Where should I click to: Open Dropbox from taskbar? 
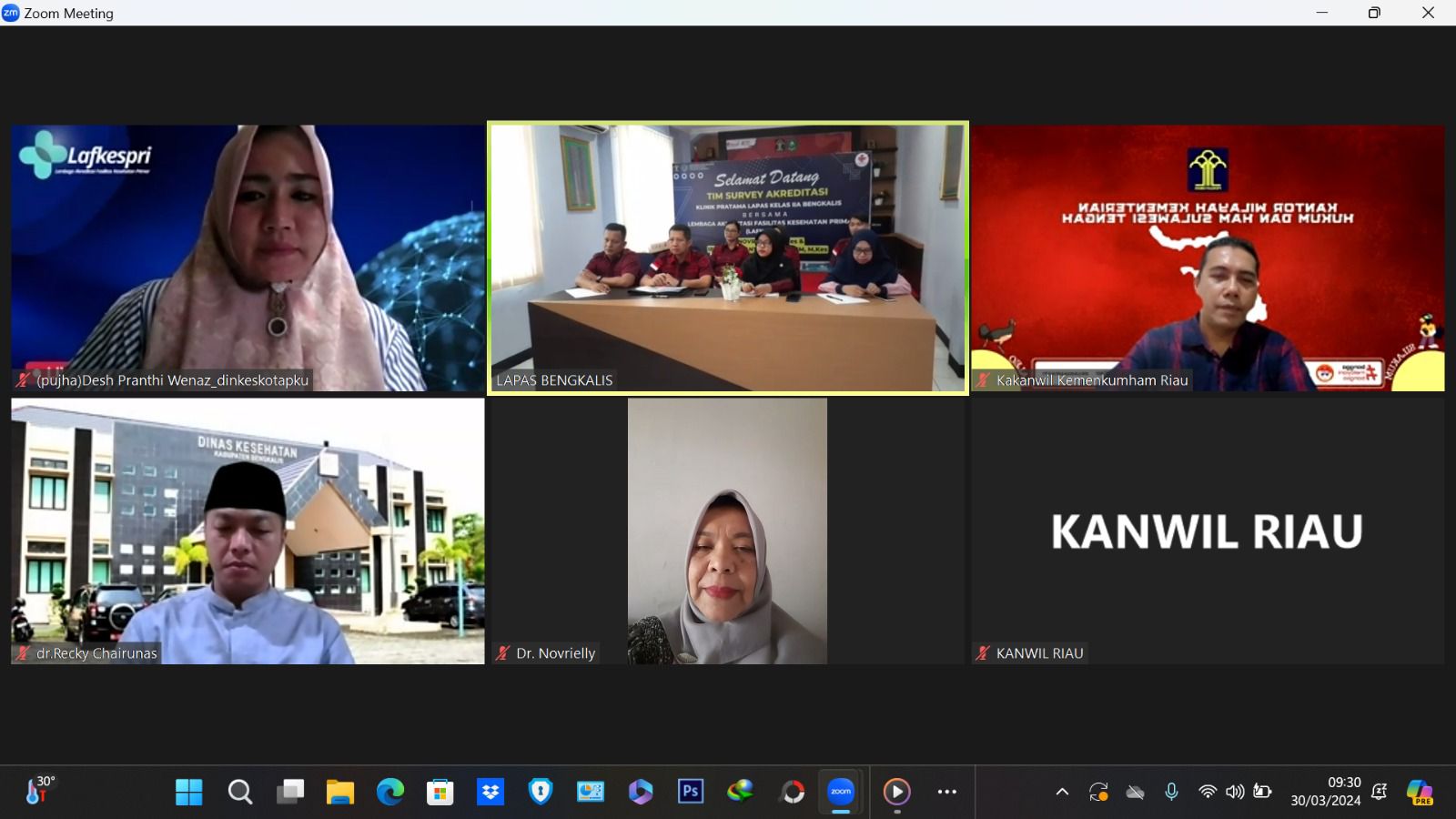click(490, 793)
